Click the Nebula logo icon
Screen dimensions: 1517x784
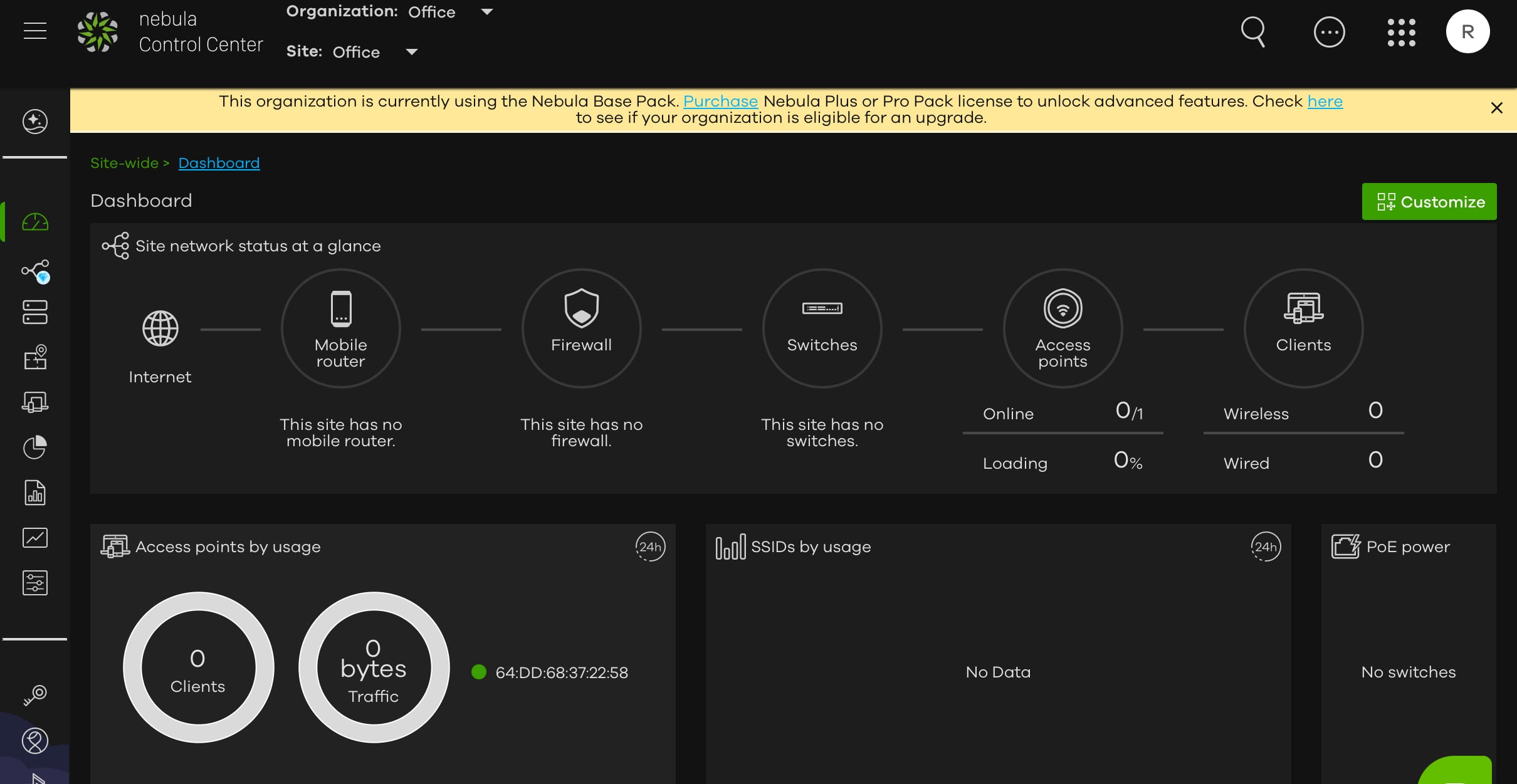(x=97, y=32)
